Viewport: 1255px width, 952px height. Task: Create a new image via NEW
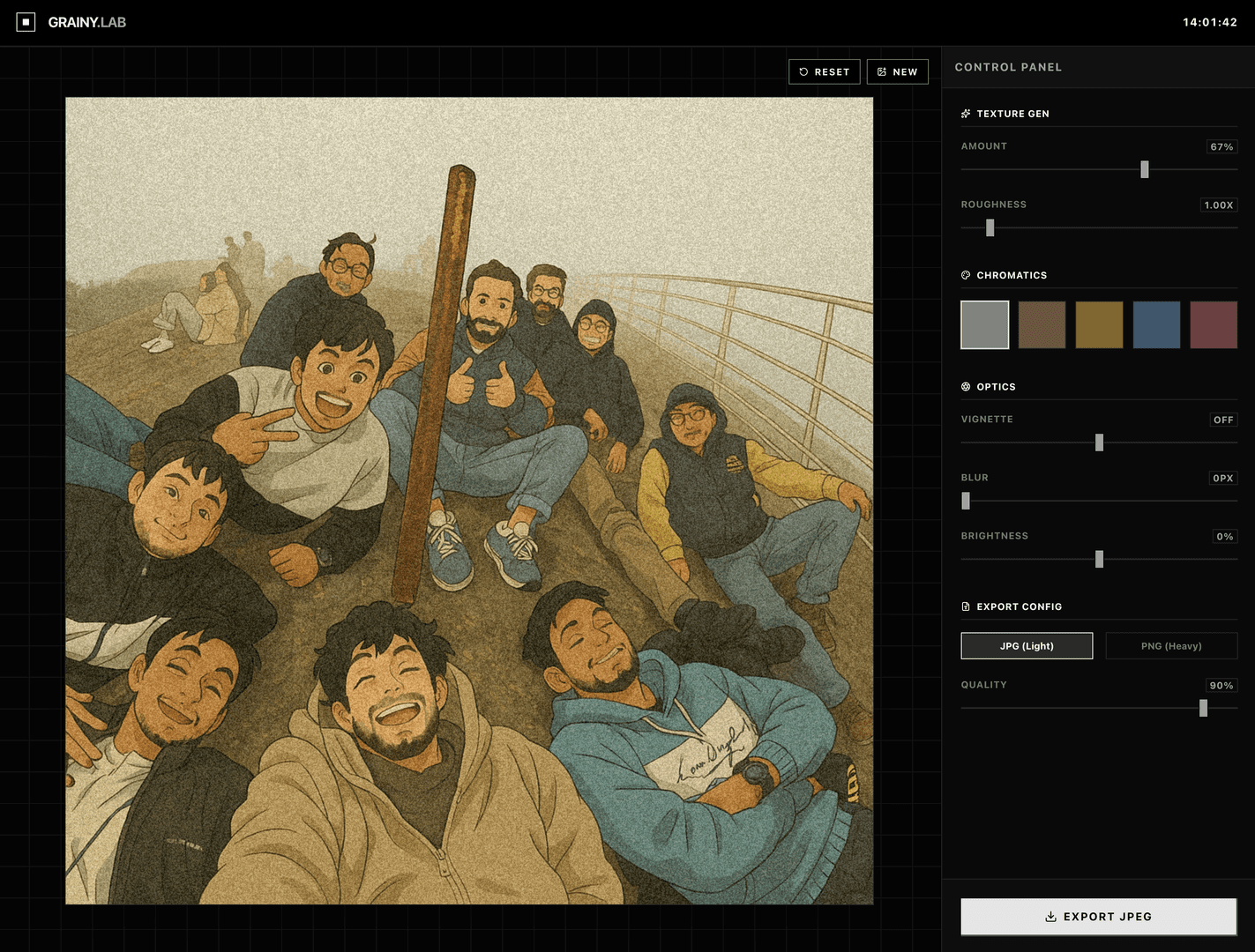click(x=898, y=71)
